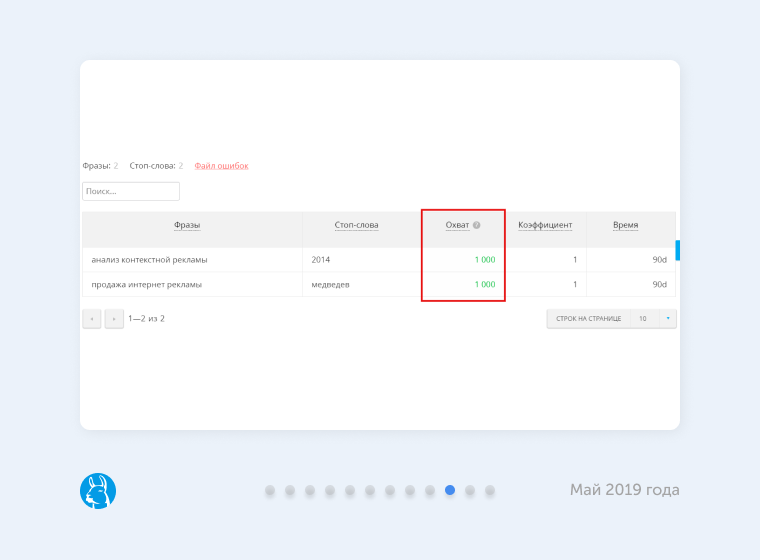This screenshot has width=760, height=560.
Task: Click the blue scrollbar handle at table edge
Action: coord(677,250)
